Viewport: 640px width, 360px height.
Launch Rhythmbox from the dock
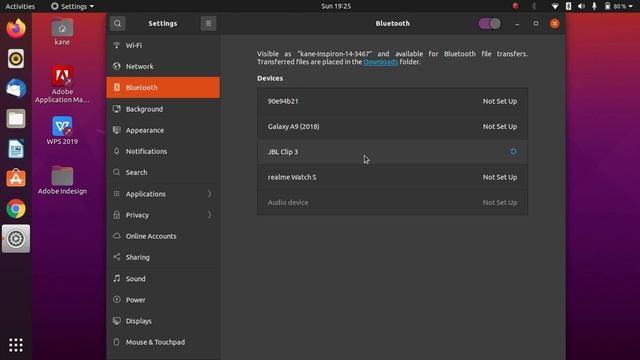click(x=16, y=59)
